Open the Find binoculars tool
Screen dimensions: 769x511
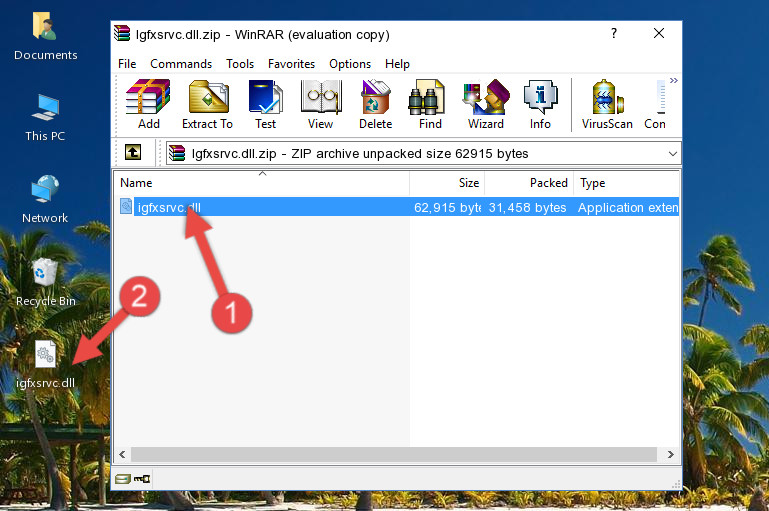point(430,105)
